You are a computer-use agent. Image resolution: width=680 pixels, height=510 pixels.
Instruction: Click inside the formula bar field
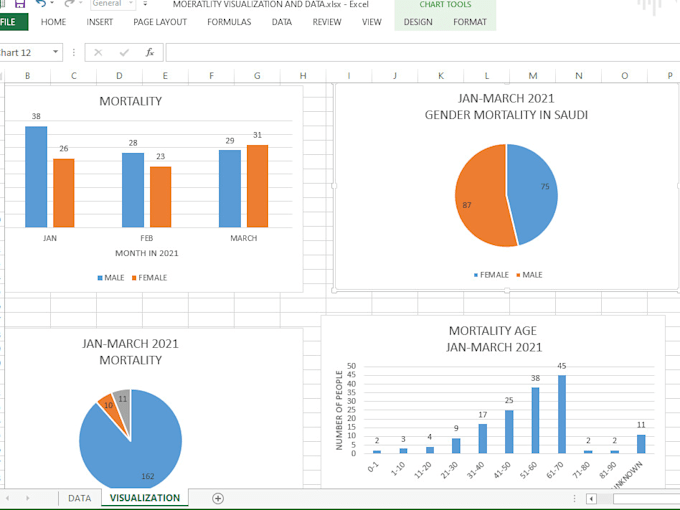[x=423, y=53]
